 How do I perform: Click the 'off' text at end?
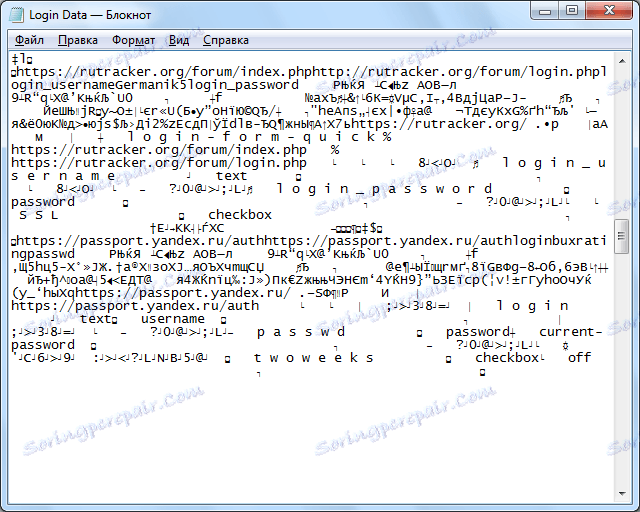coord(580,358)
